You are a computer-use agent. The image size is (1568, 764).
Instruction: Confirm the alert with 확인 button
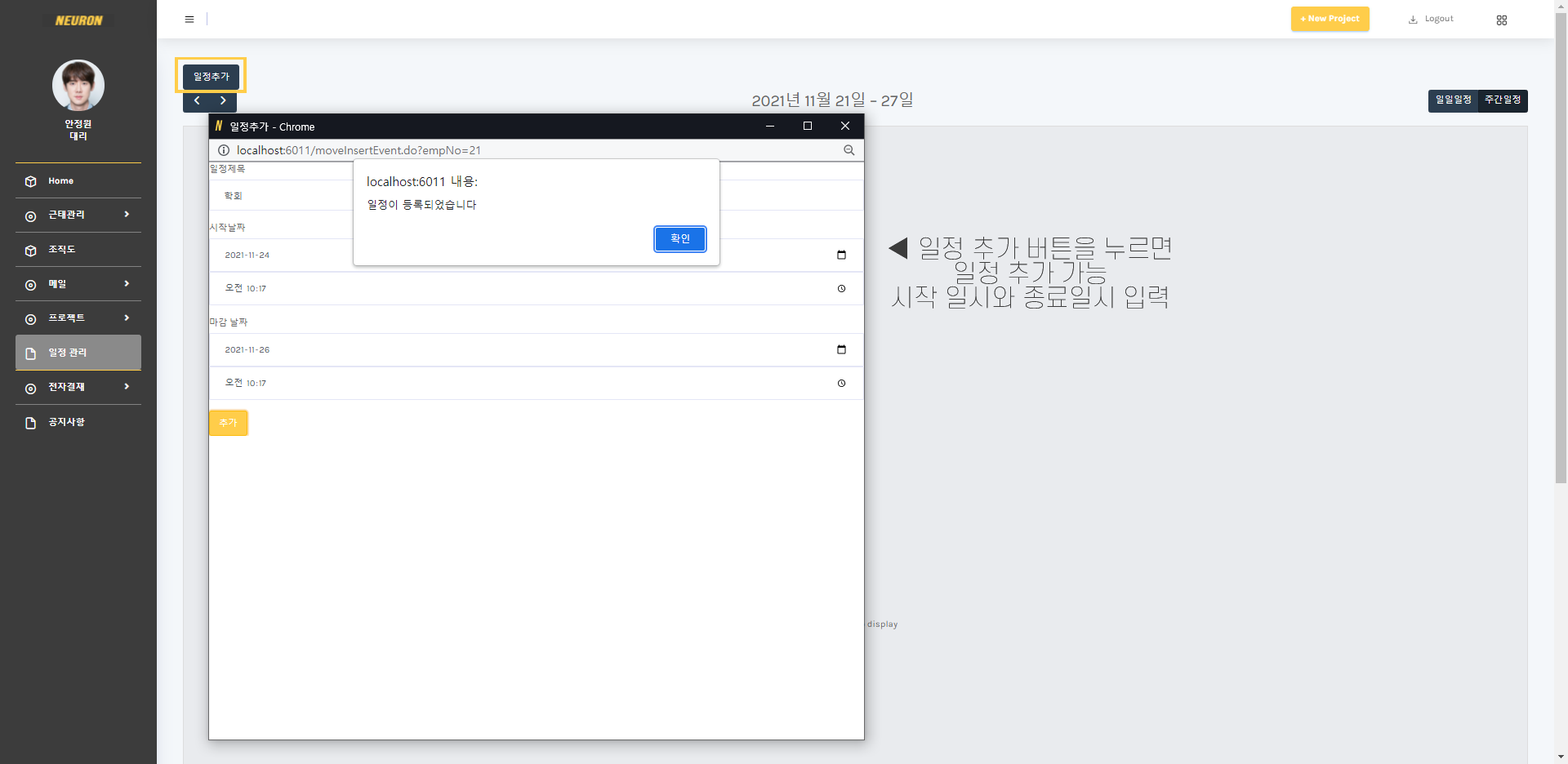(x=680, y=239)
